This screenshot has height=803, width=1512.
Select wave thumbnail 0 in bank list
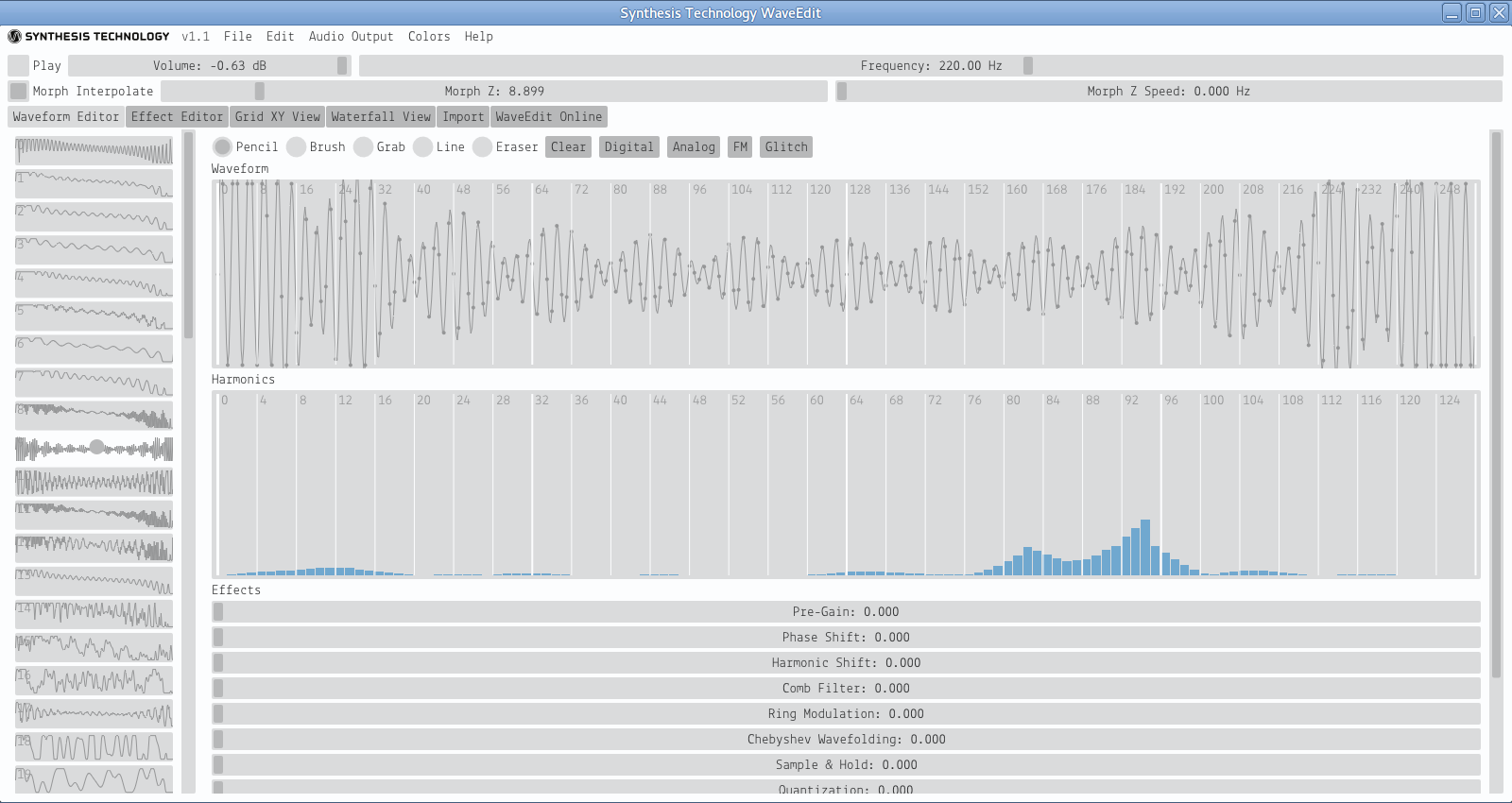coord(94,150)
